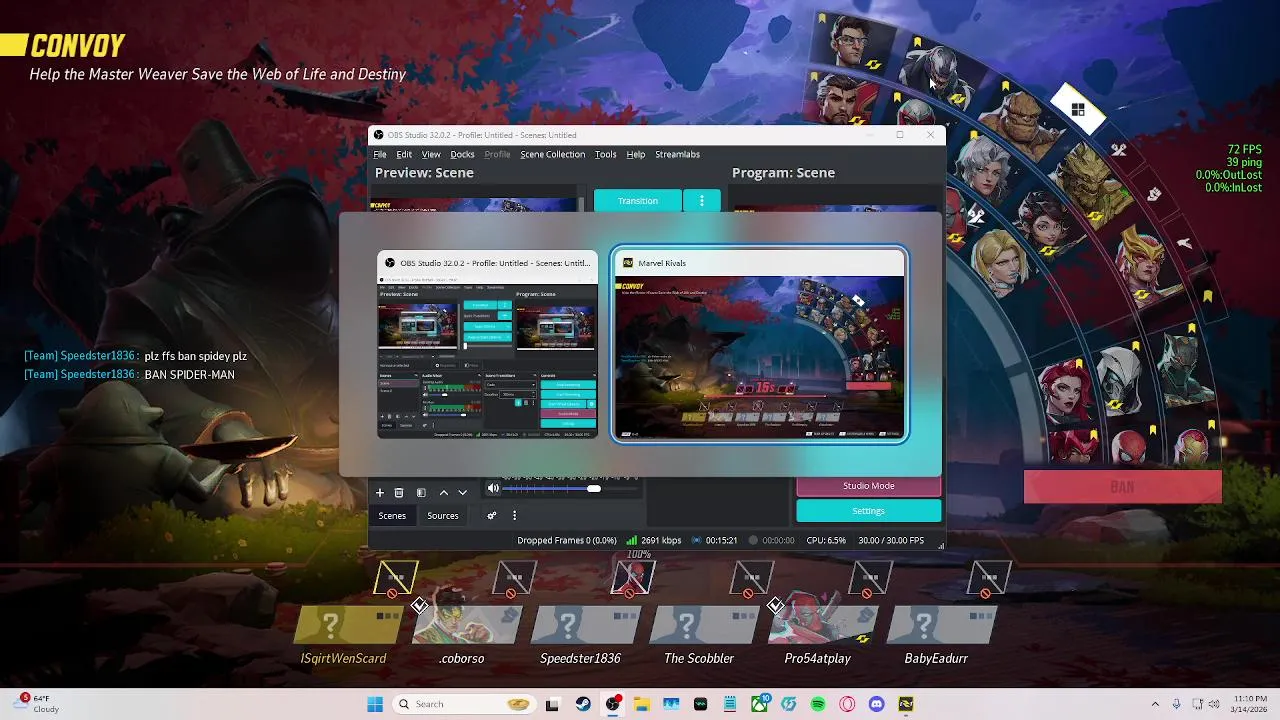Filter heroes by Strategist role icon
Screen dimensions: 1280x720
point(1184,243)
